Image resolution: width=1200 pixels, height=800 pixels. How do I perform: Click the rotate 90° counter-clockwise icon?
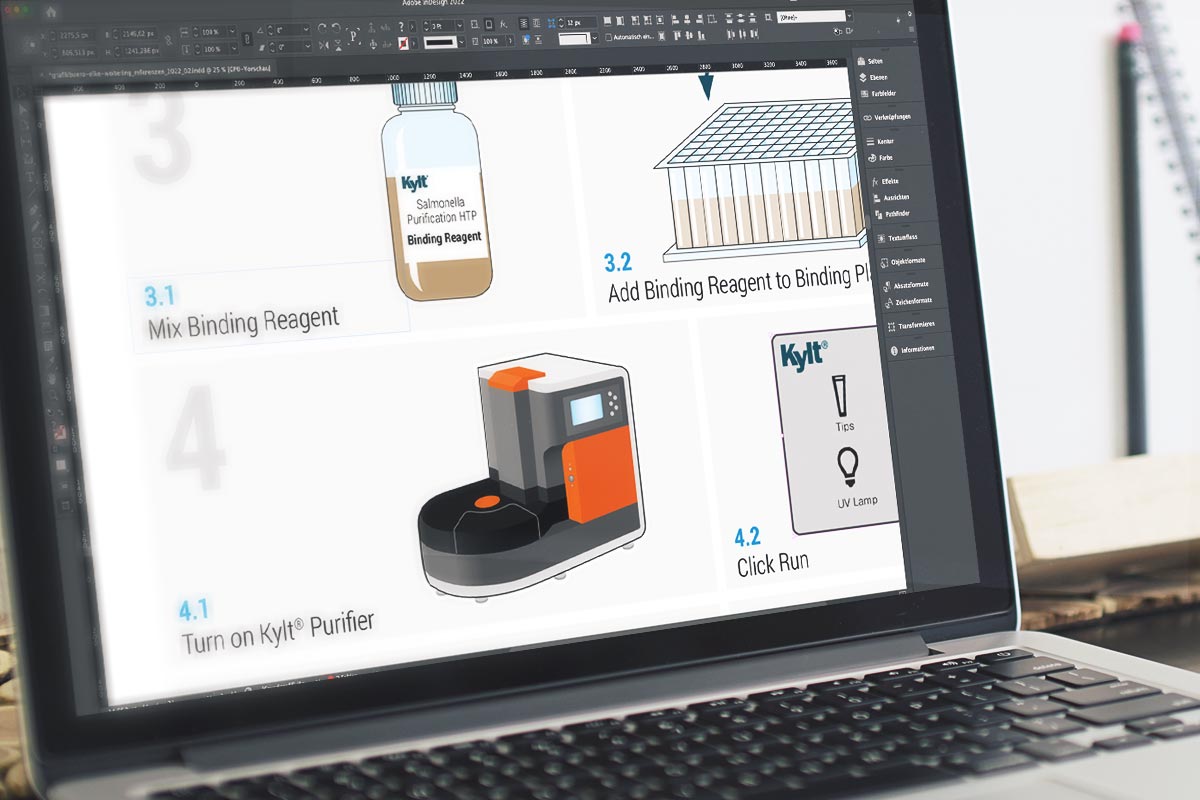click(336, 28)
